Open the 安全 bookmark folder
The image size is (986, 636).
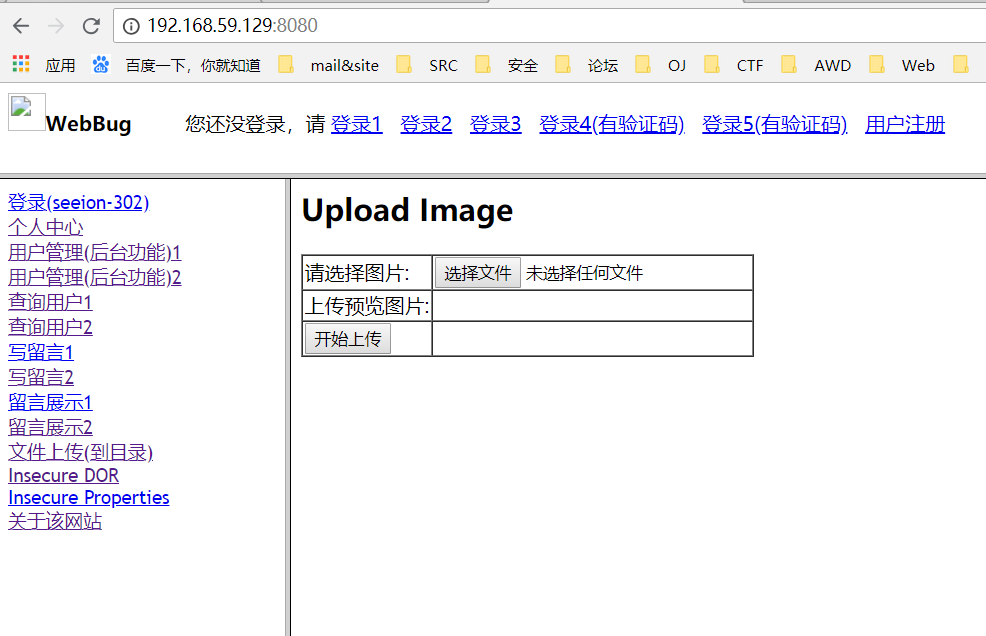[507, 65]
